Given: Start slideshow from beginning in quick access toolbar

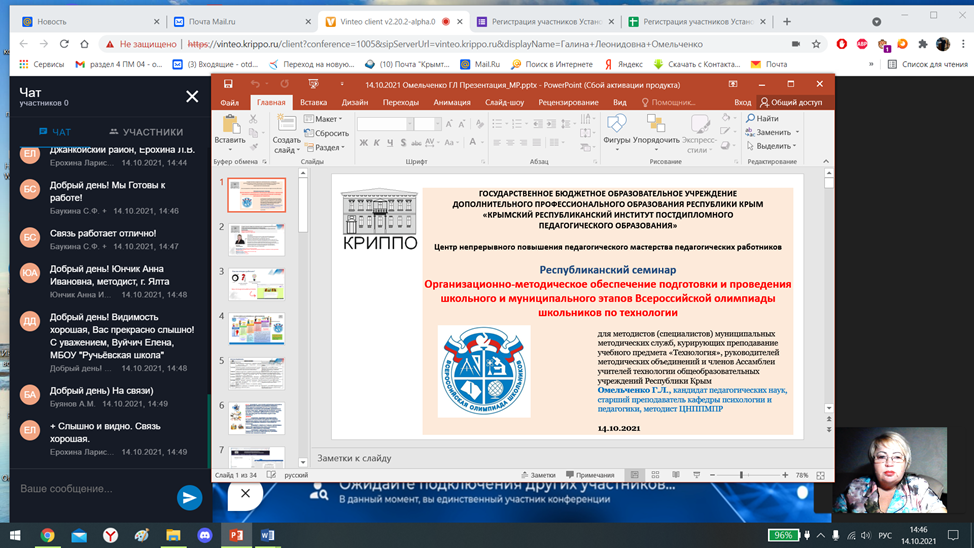Looking at the screenshot, I should pyautogui.click(x=313, y=84).
